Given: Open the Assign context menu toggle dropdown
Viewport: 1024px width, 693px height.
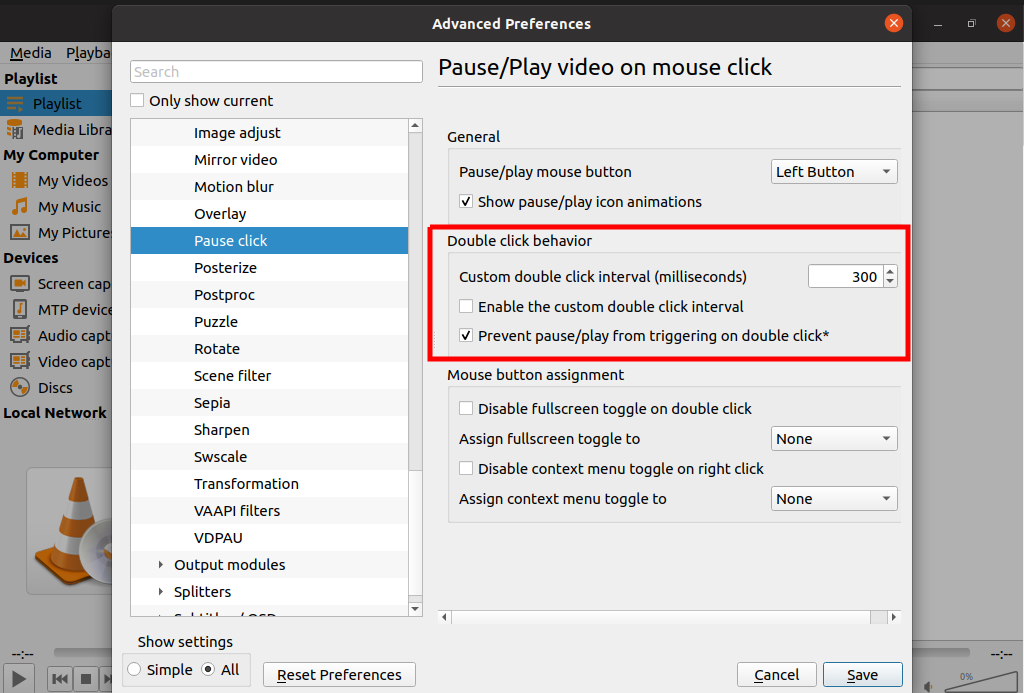Looking at the screenshot, I should (833, 498).
